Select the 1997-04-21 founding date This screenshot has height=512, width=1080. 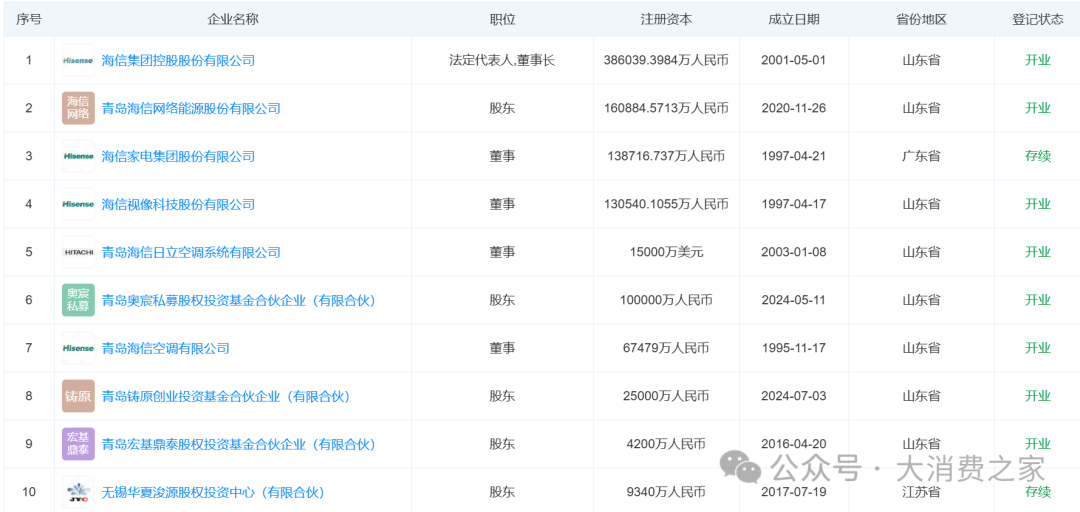click(793, 156)
